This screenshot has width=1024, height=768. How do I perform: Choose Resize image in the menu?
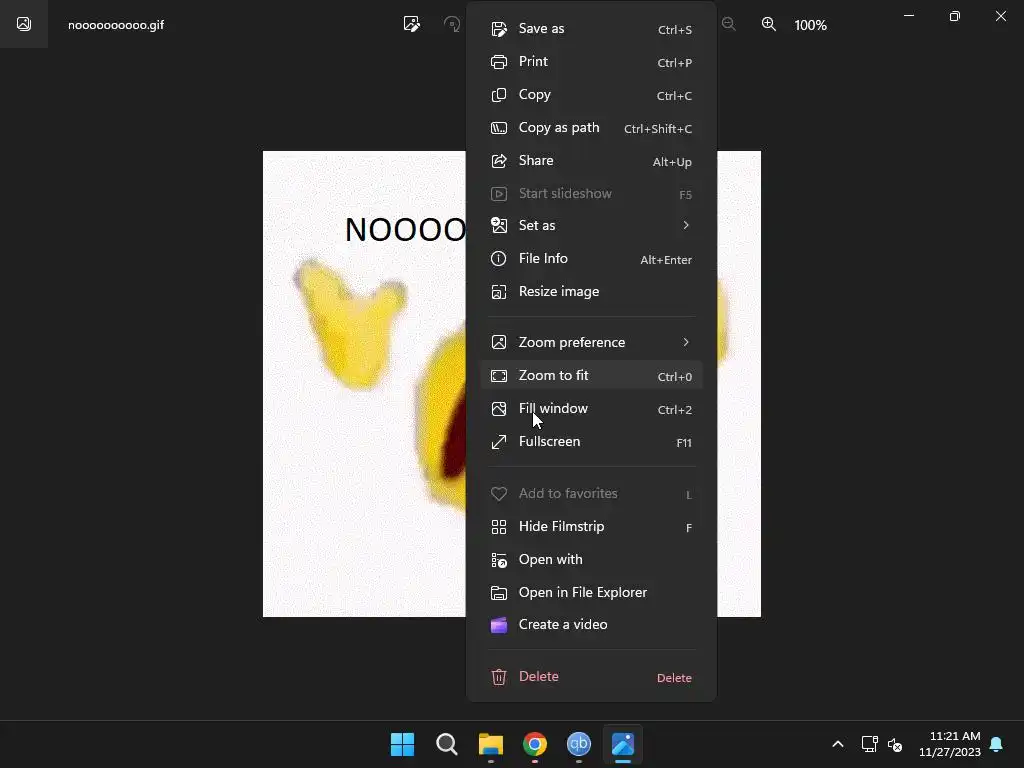click(x=591, y=292)
